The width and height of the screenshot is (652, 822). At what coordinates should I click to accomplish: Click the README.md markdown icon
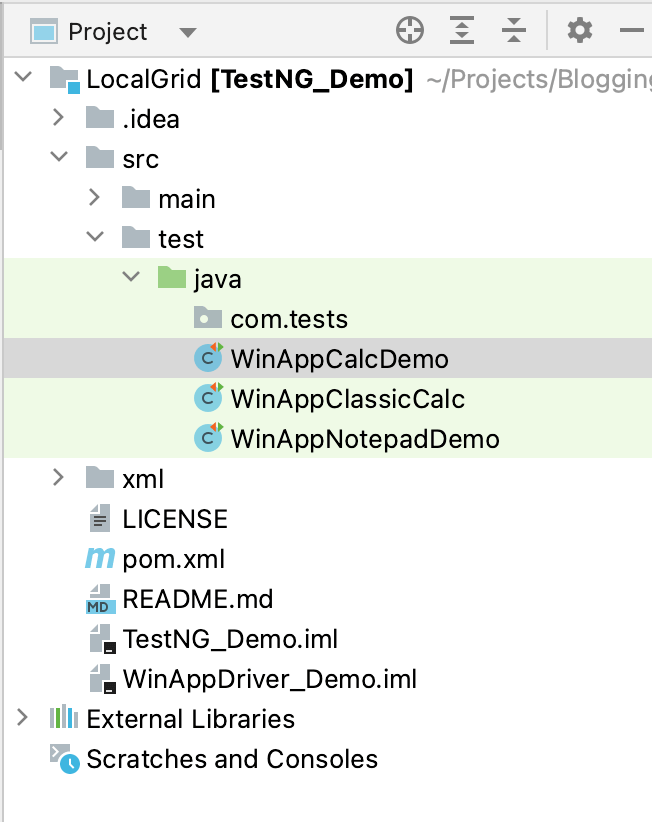tap(101, 599)
